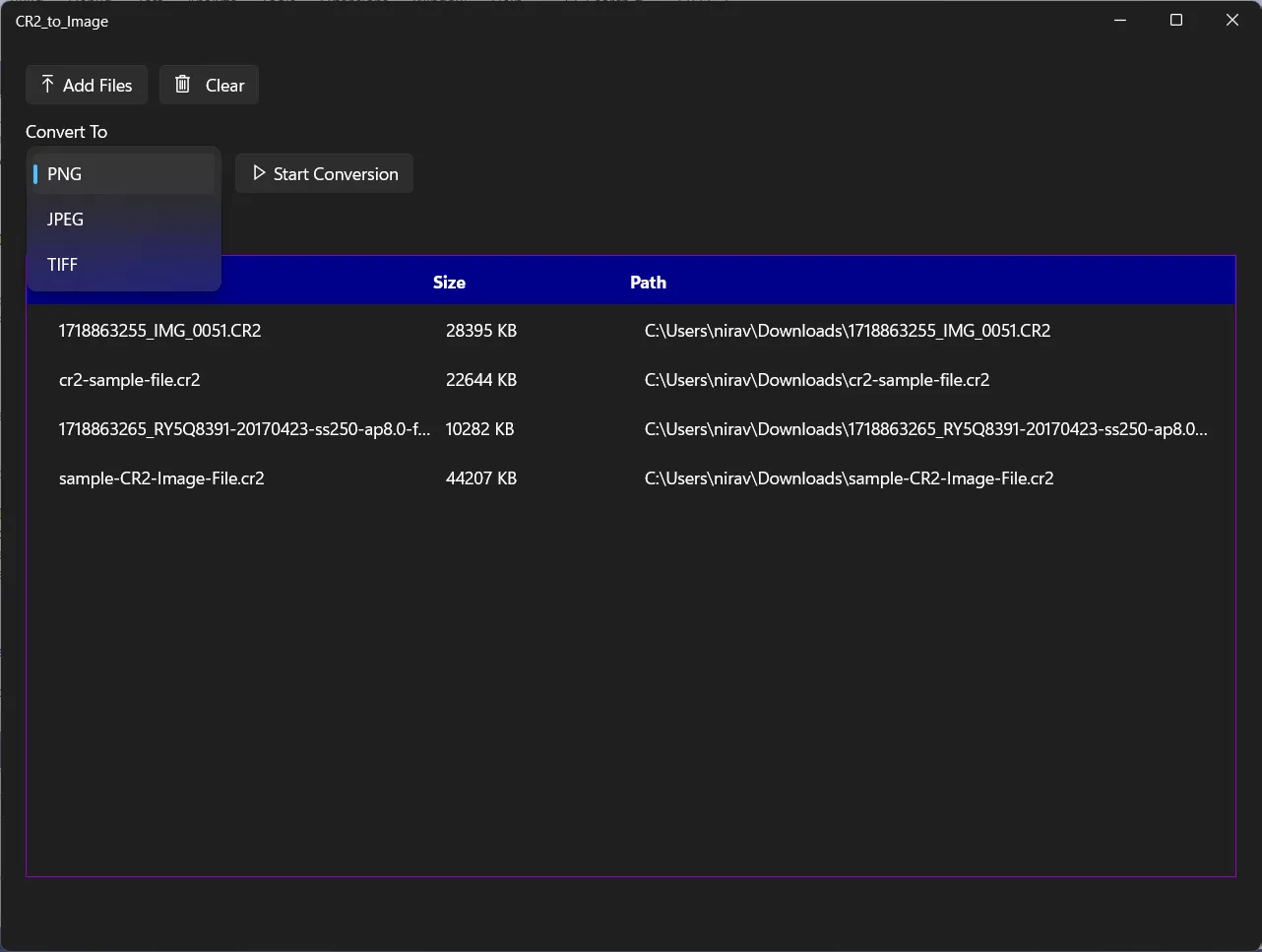Click the path ending in cr2-sample-file.cr2
1262x952 pixels.
click(x=817, y=380)
